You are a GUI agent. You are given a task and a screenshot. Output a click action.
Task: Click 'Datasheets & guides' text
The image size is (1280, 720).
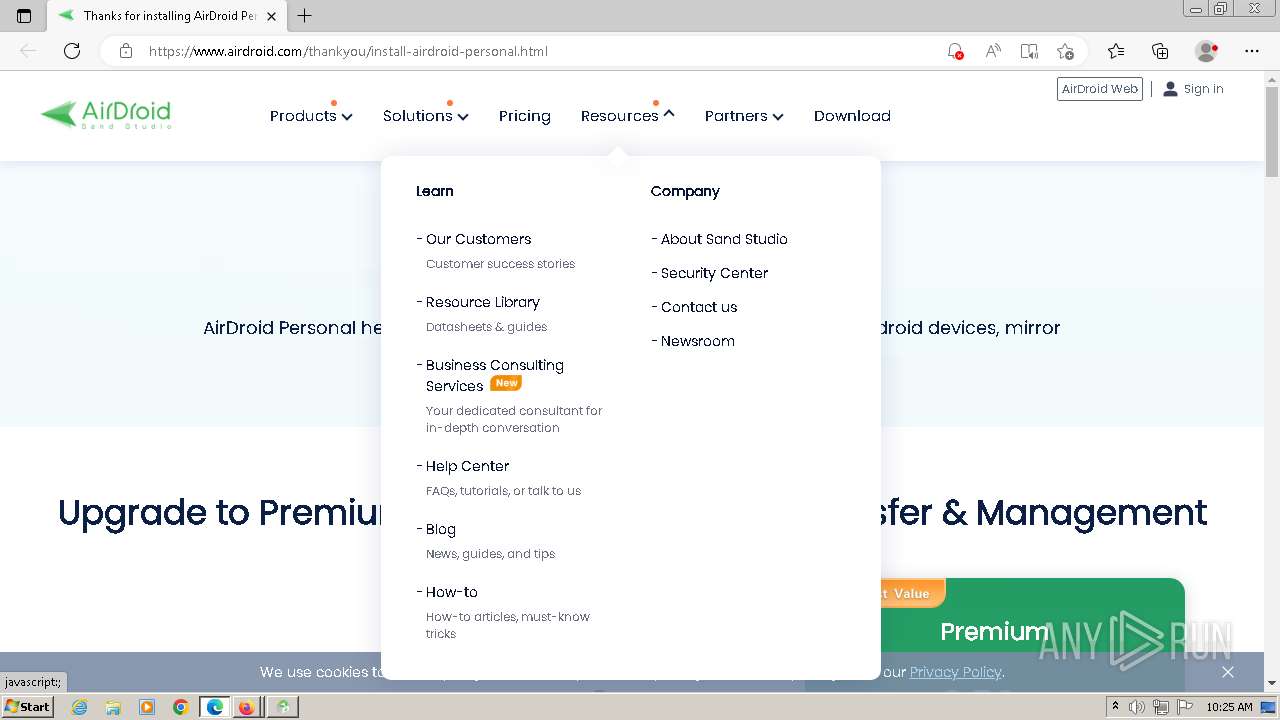(486, 327)
